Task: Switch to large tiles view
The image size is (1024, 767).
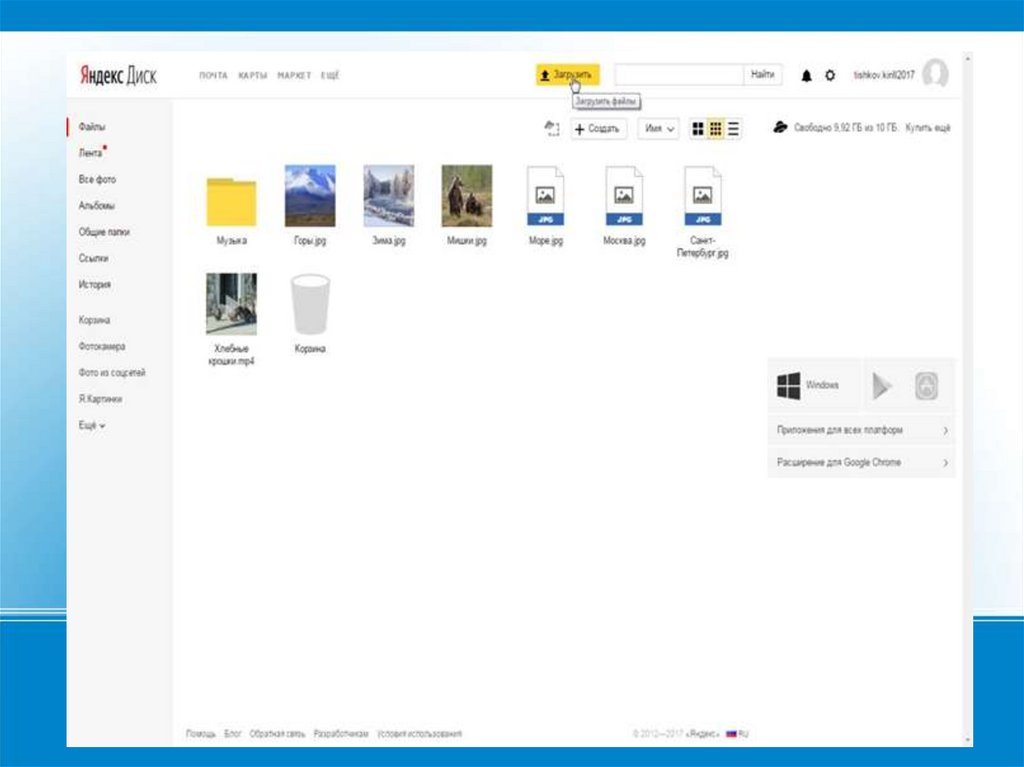Action: [x=698, y=129]
